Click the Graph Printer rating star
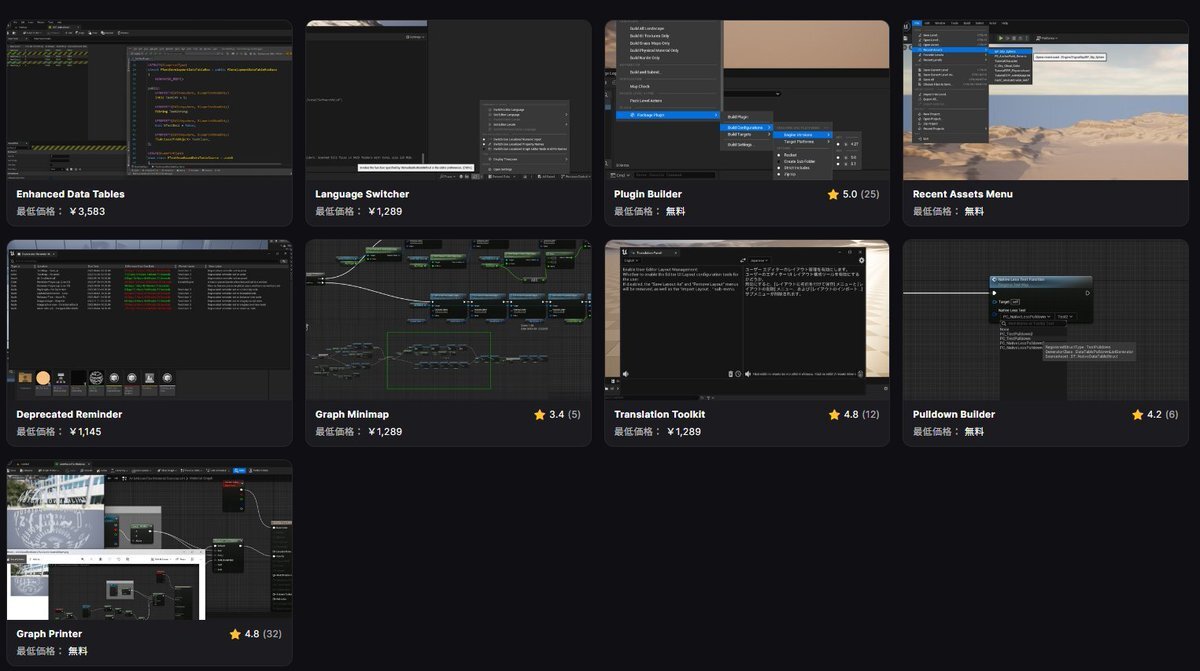 pyautogui.click(x=235, y=634)
